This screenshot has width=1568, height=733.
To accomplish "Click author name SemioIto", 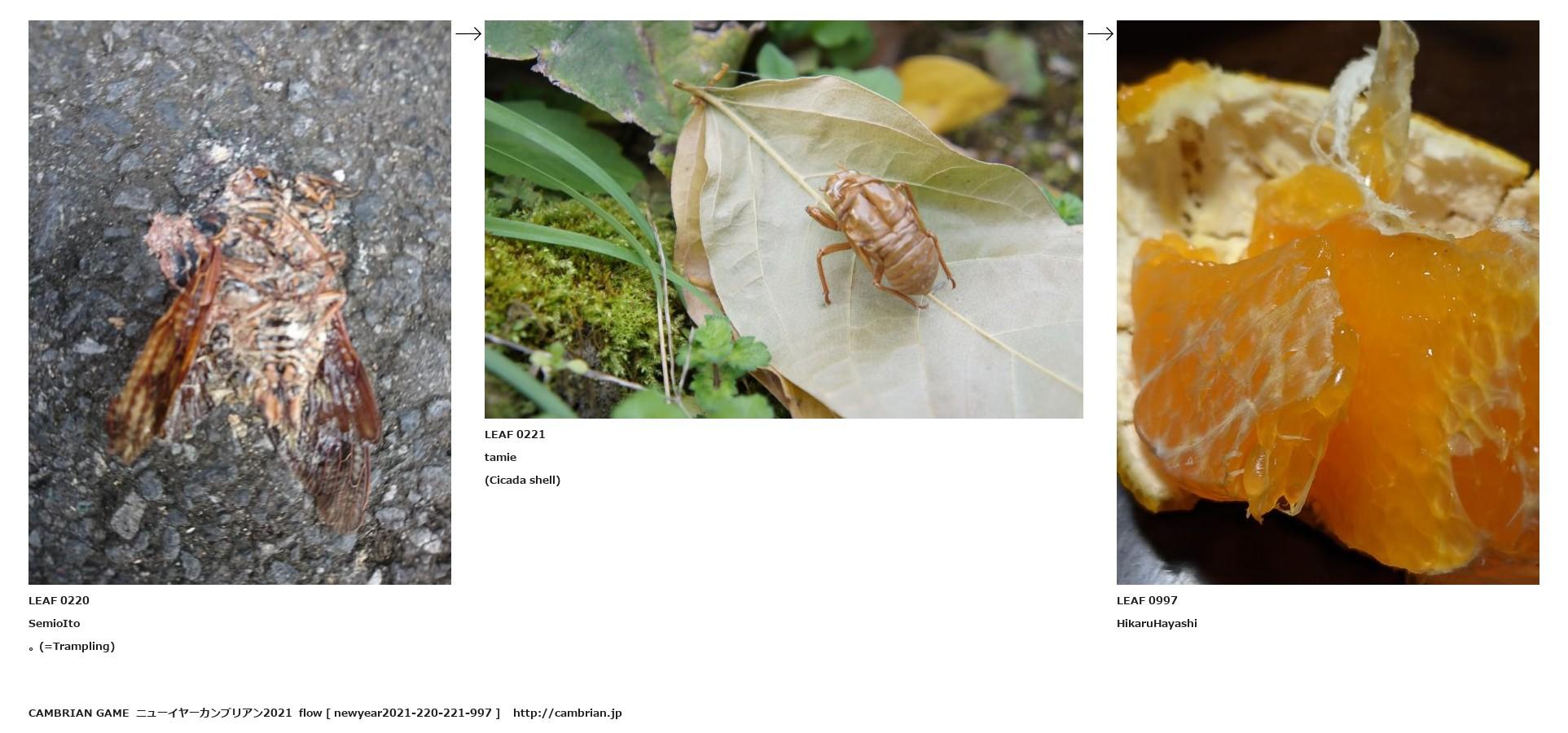I will tap(55, 623).
